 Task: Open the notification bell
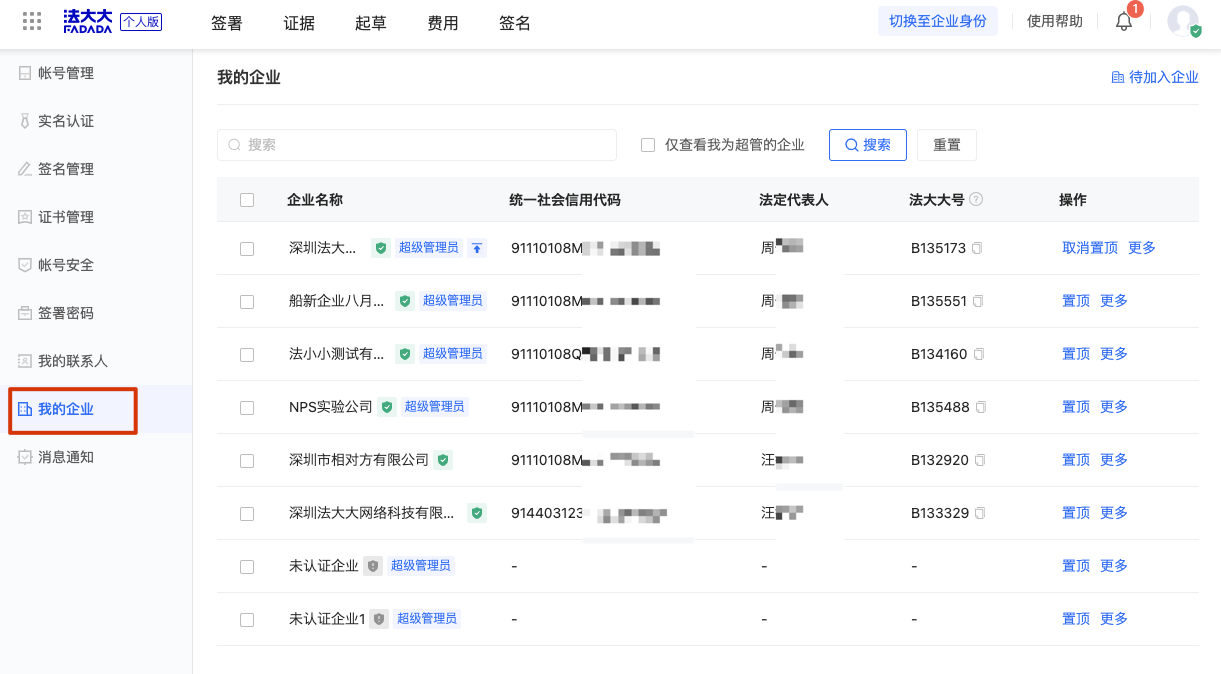pyautogui.click(x=1124, y=21)
